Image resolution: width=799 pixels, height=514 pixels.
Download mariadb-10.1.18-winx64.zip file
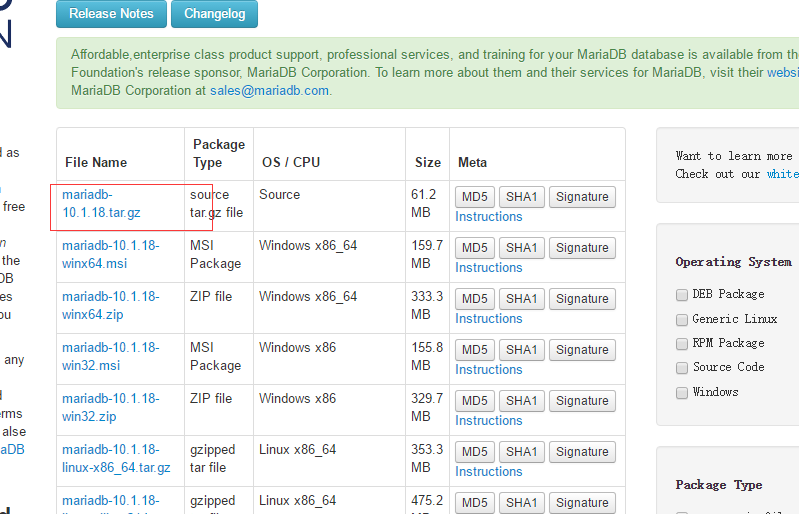(111, 306)
